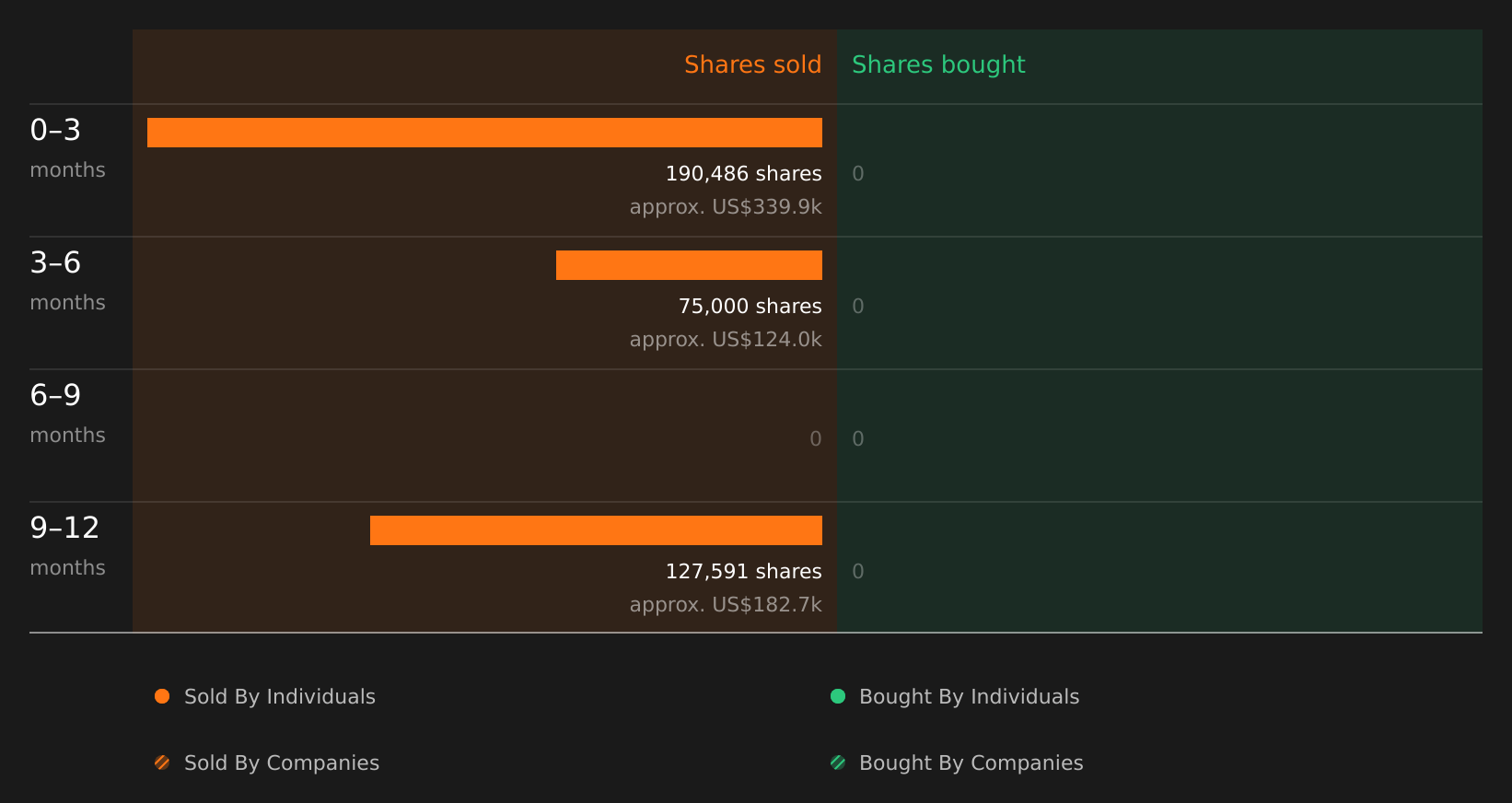Click the bought 0 in the 9–12 months row
The width and height of the screenshot is (1512, 803).
(x=858, y=572)
